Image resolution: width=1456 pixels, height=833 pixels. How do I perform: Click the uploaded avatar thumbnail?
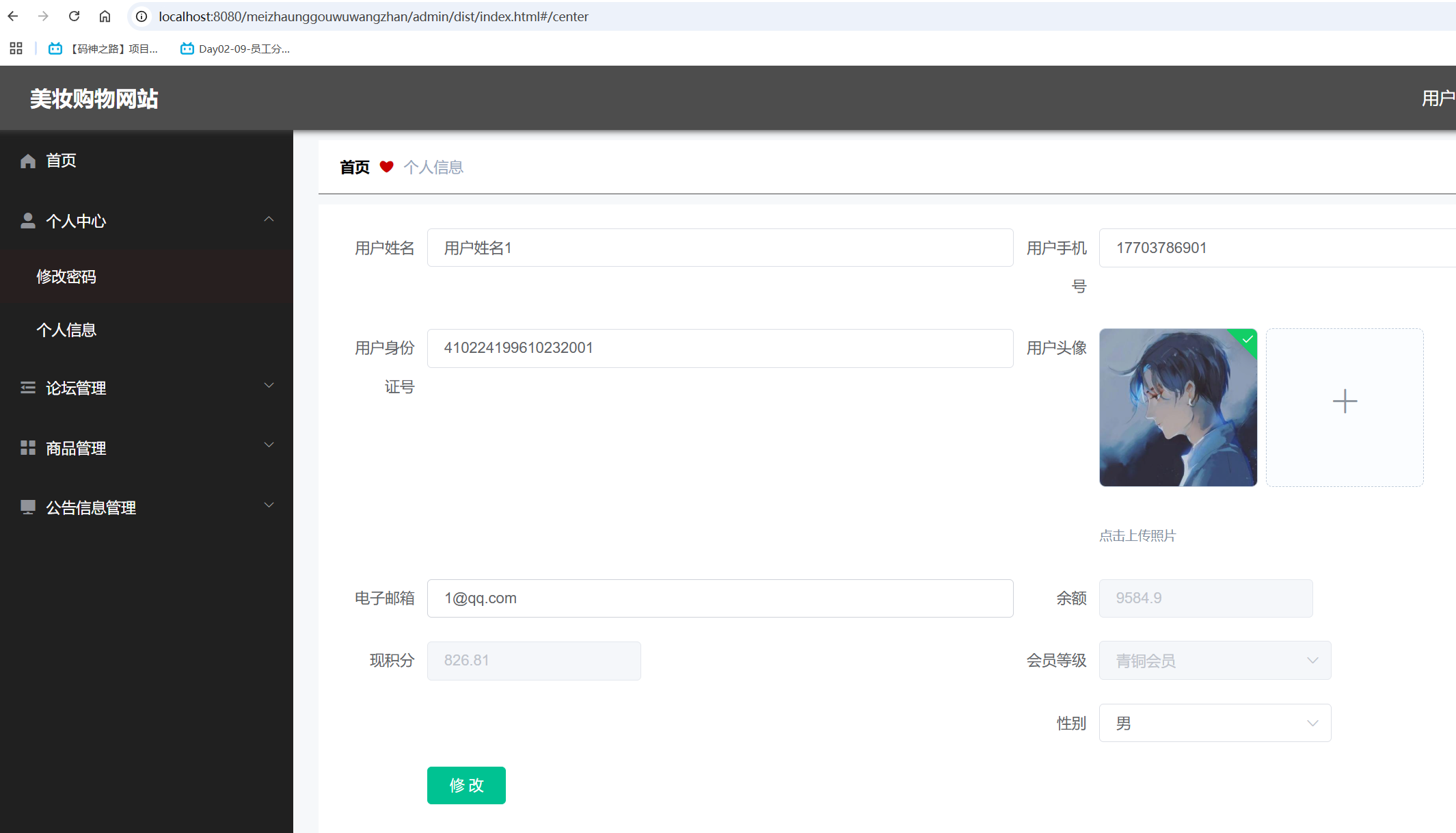[1177, 408]
